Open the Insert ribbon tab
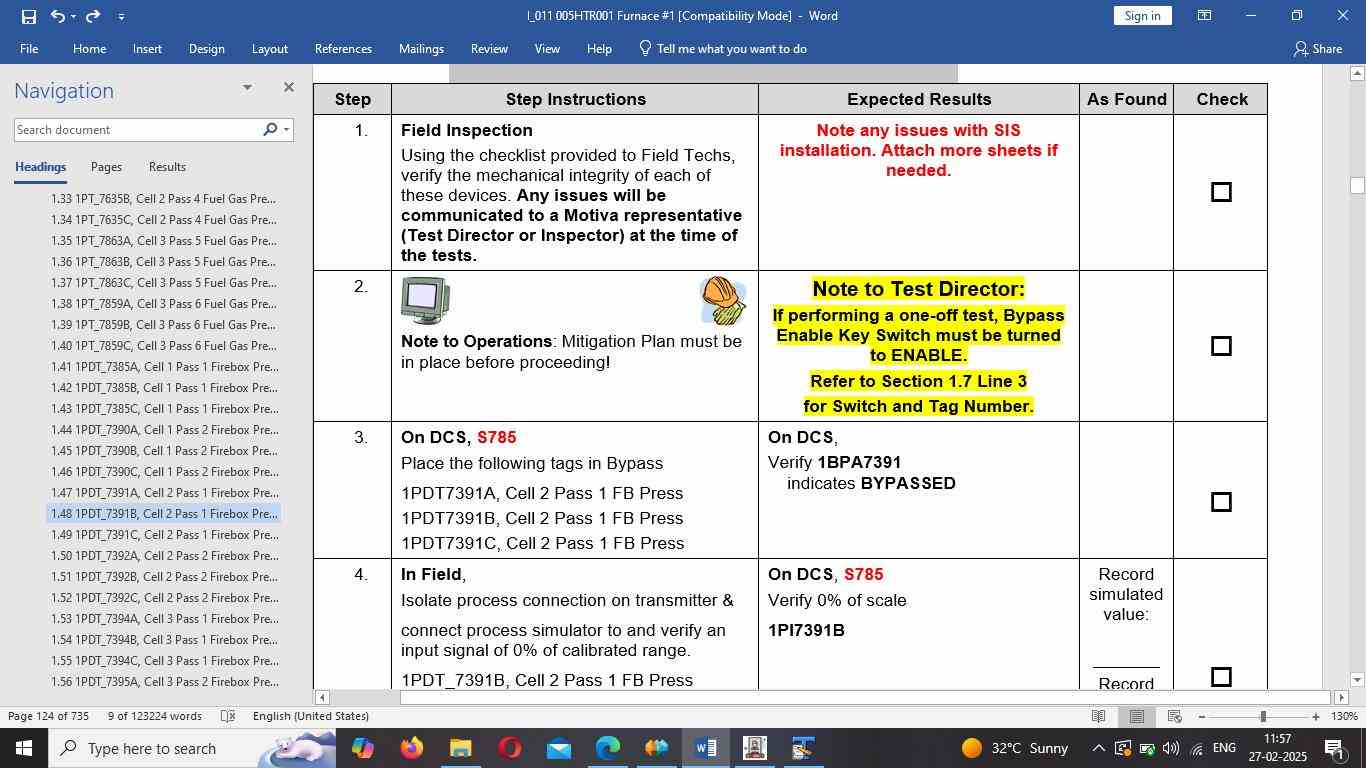The image size is (1366, 768). 147,49
